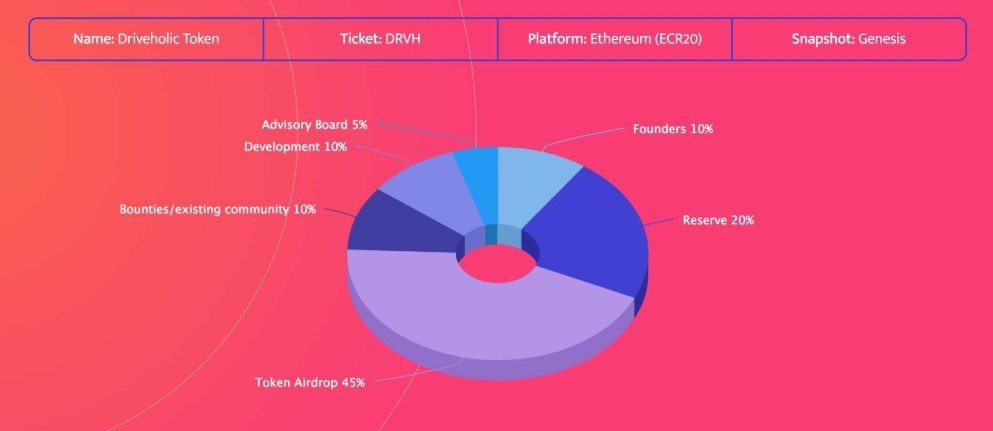Select the Snapshot: Genesis cell
The width and height of the screenshot is (993, 431).
coord(849,39)
